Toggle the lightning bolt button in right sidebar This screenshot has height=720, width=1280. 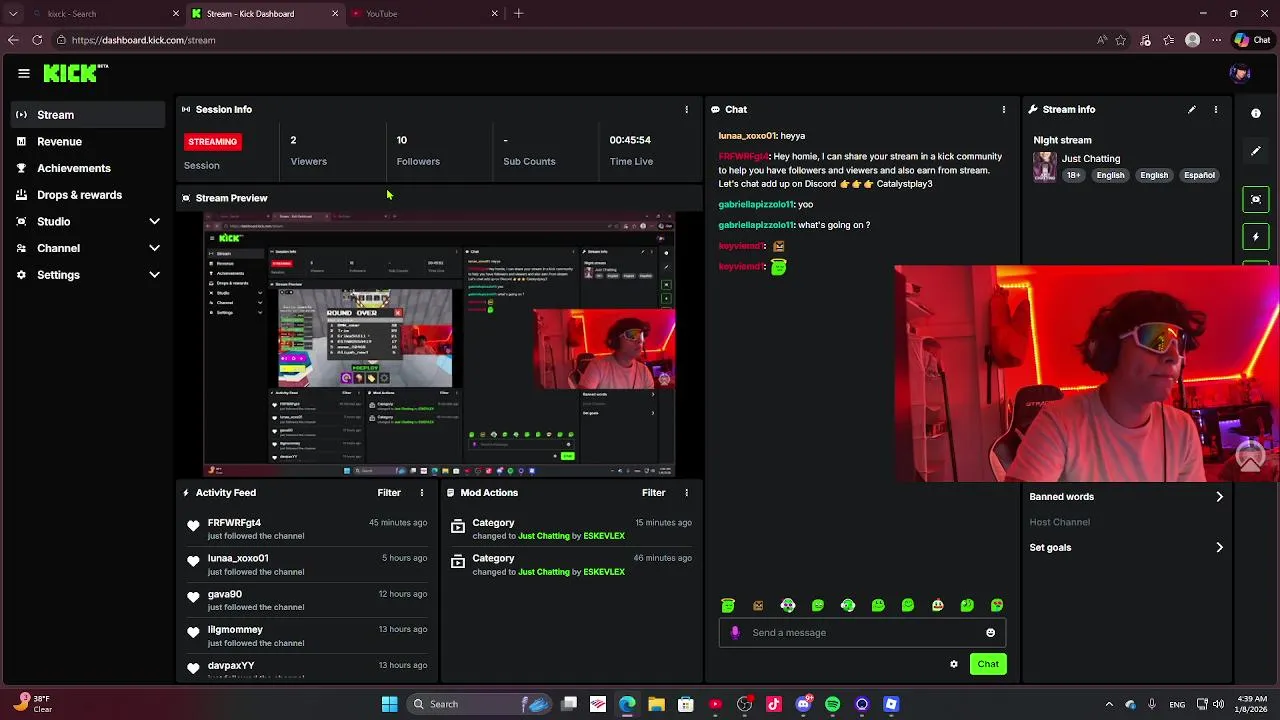click(1256, 237)
